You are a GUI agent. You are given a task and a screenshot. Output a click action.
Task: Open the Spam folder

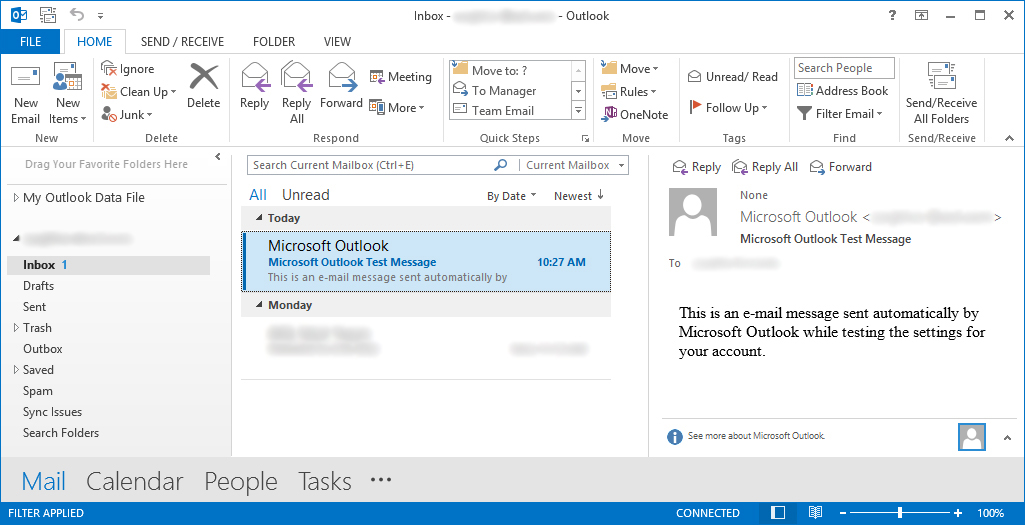pos(37,390)
